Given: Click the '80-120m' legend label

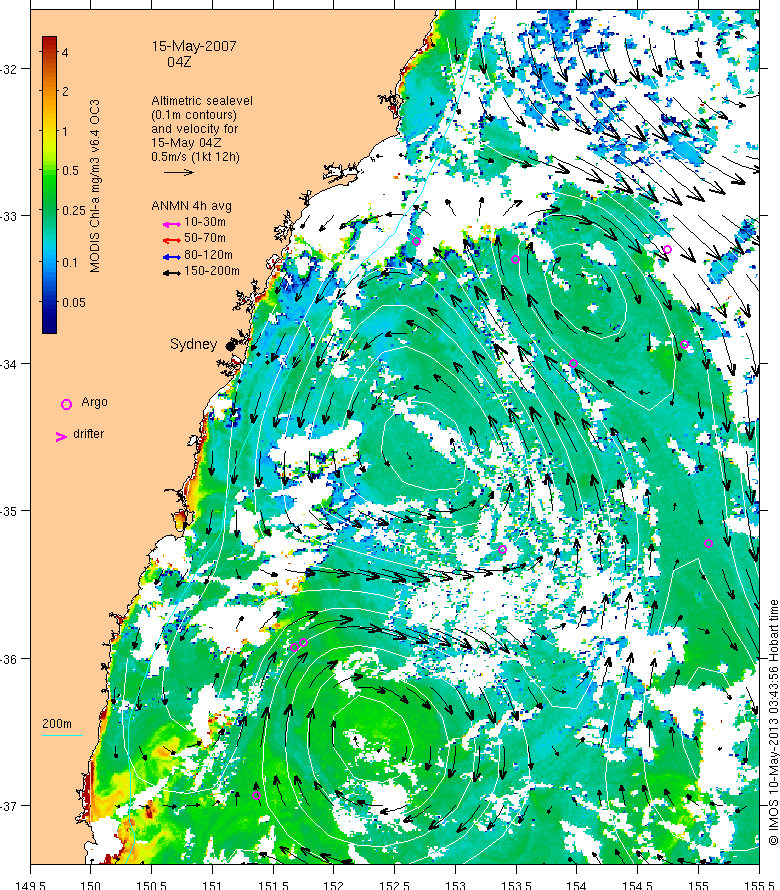Looking at the screenshot, I should click(208, 255).
